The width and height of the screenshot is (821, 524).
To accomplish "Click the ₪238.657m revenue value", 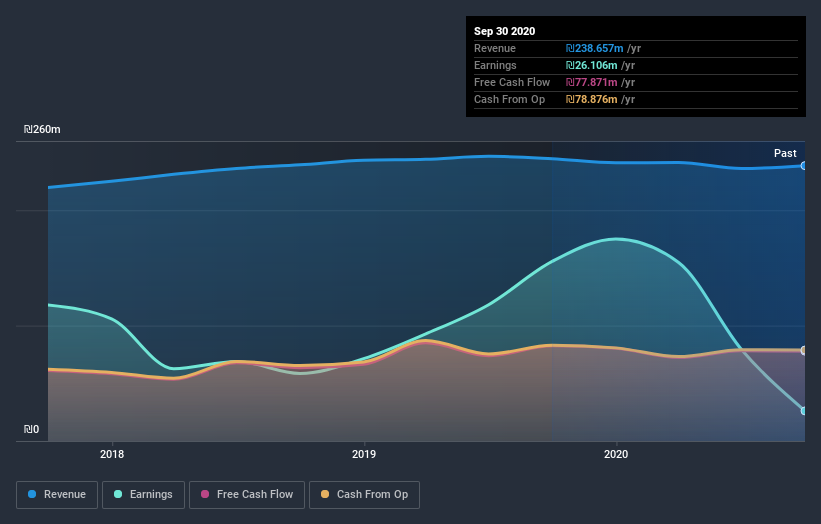I will (594, 48).
